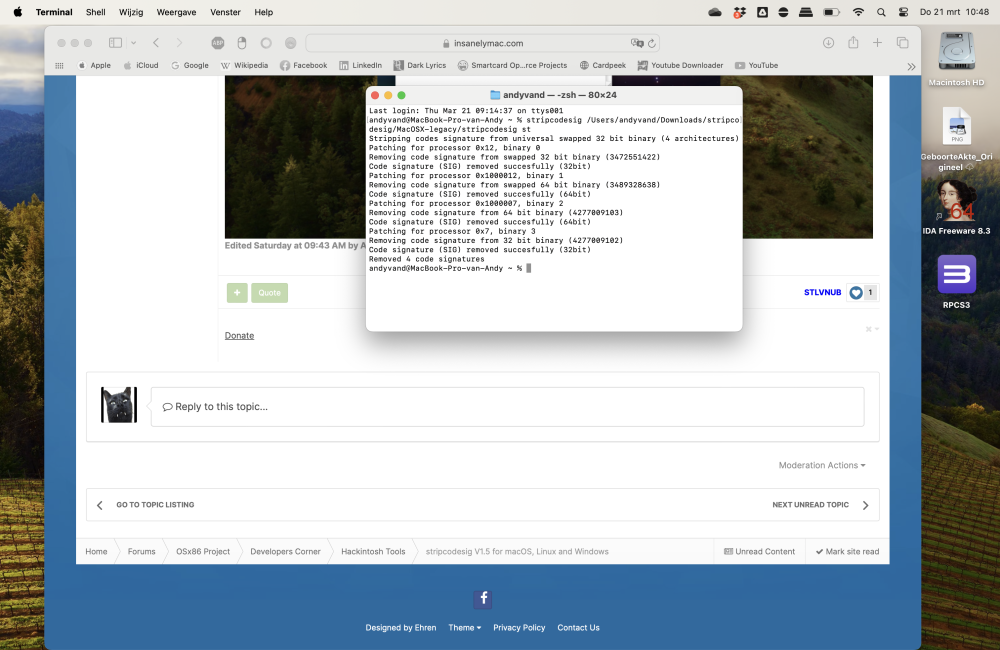Click the heart reaction icon
This screenshot has width=1000, height=650.
point(856,293)
